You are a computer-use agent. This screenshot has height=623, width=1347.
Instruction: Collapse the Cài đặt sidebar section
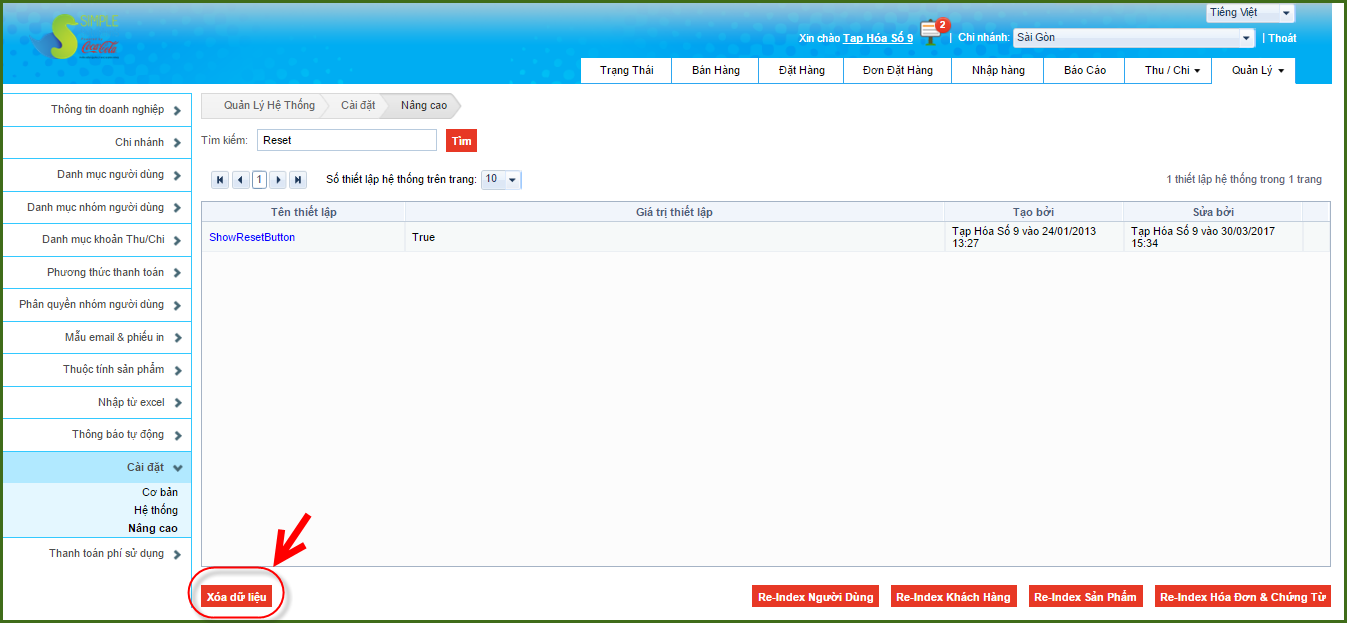[x=177, y=467]
